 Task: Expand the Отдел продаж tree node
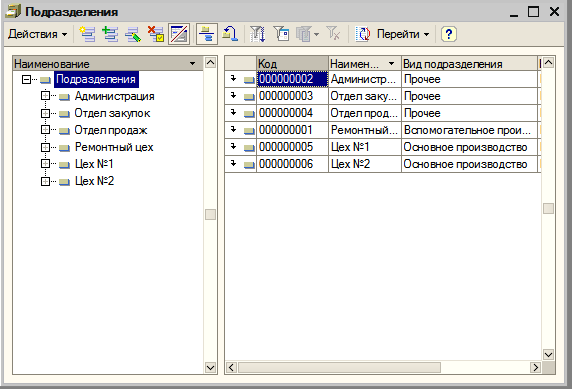pos(45,130)
